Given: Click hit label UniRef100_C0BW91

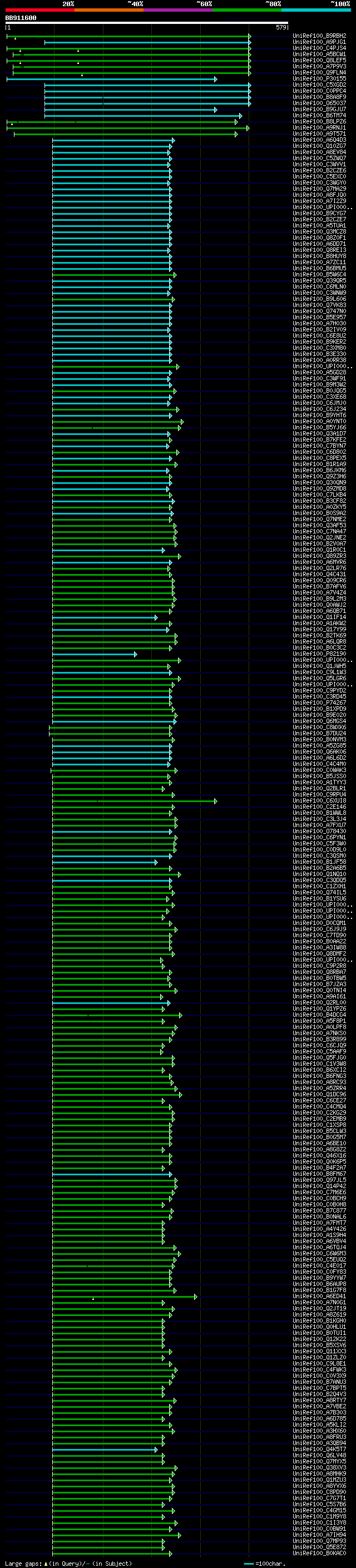Looking at the screenshot, I should click(319, 1529).
